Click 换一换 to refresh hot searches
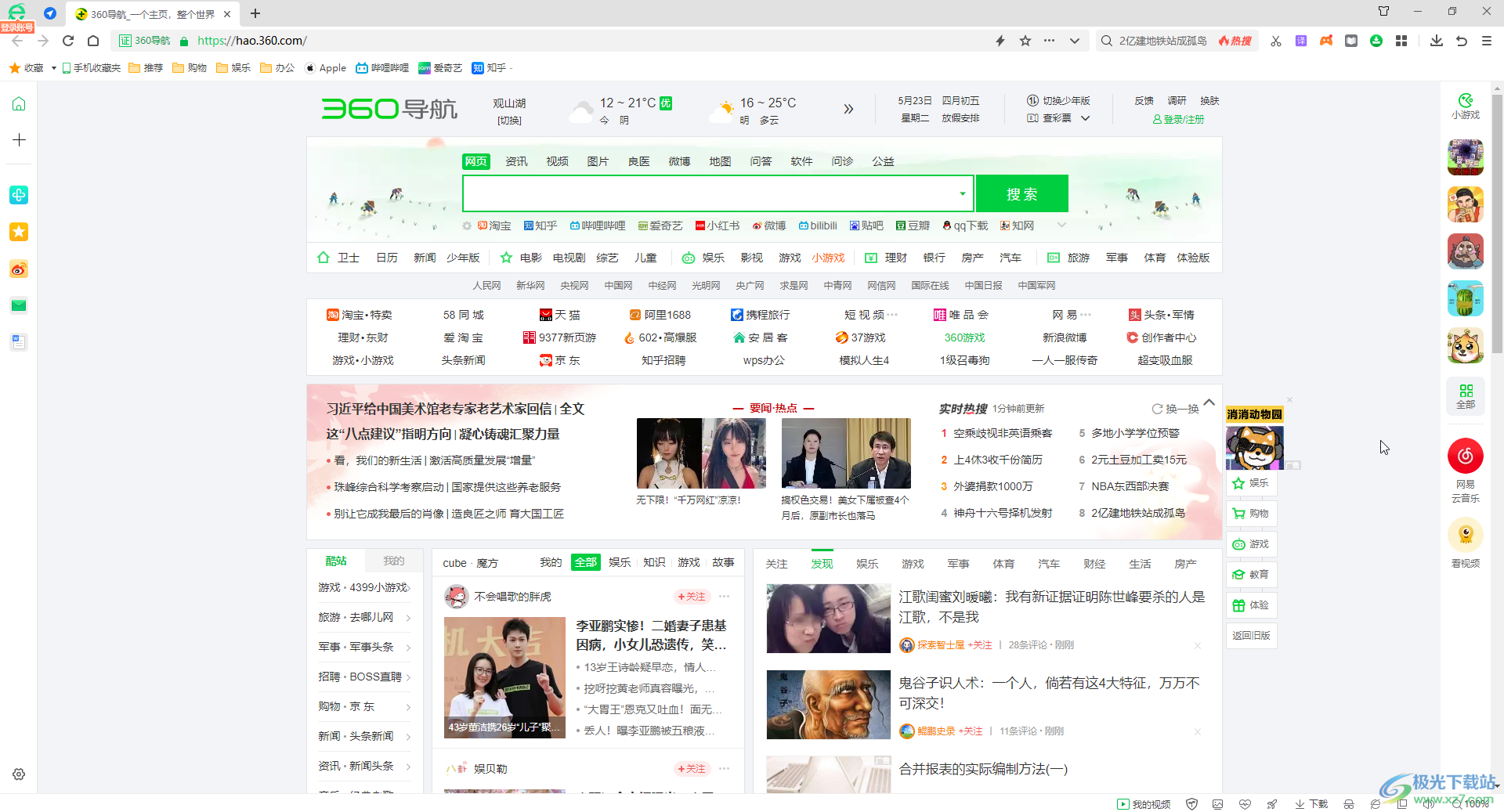Viewport: 1504px width, 812px height. [x=1175, y=409]
